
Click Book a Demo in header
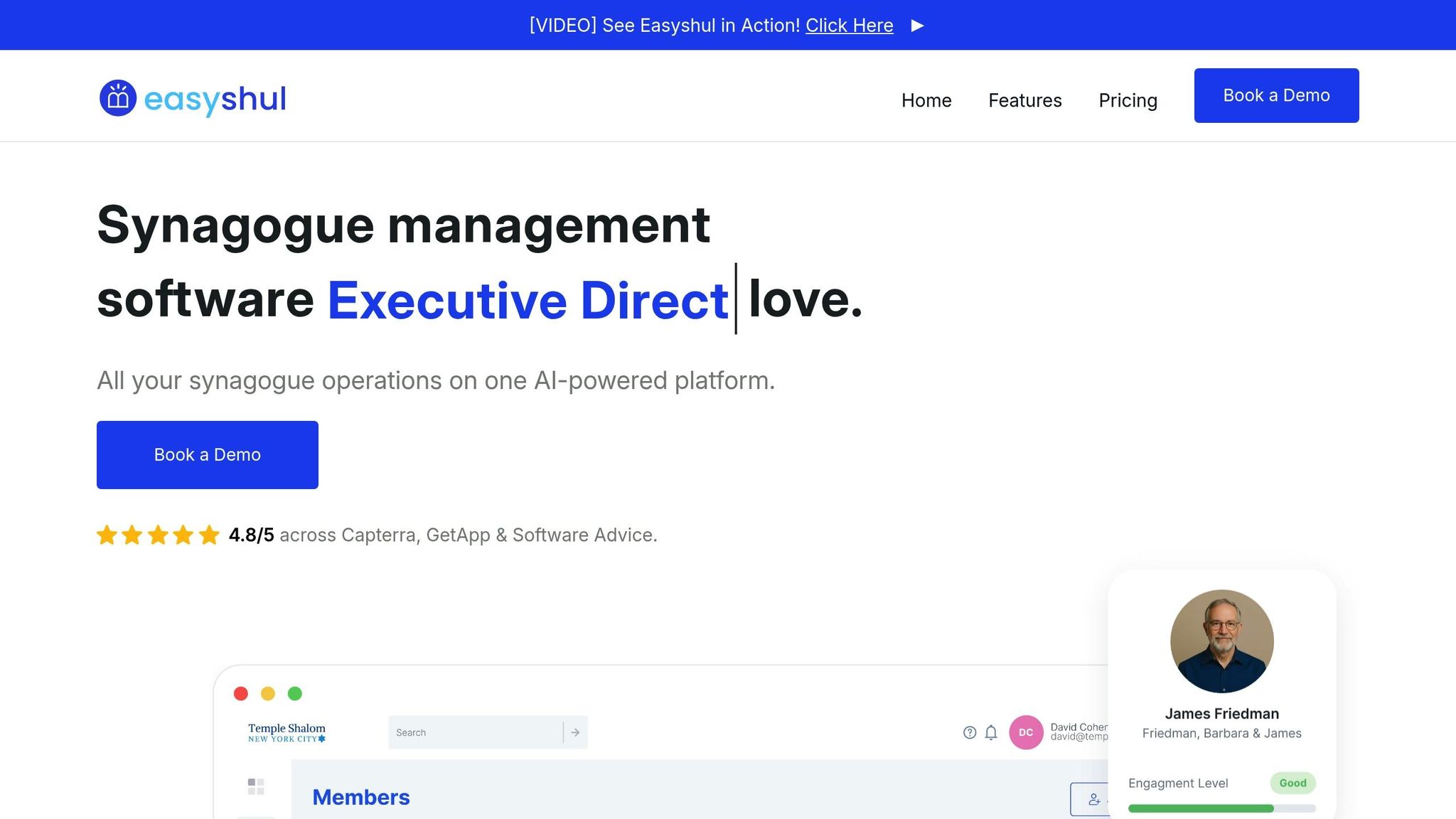click(1276, 95)
